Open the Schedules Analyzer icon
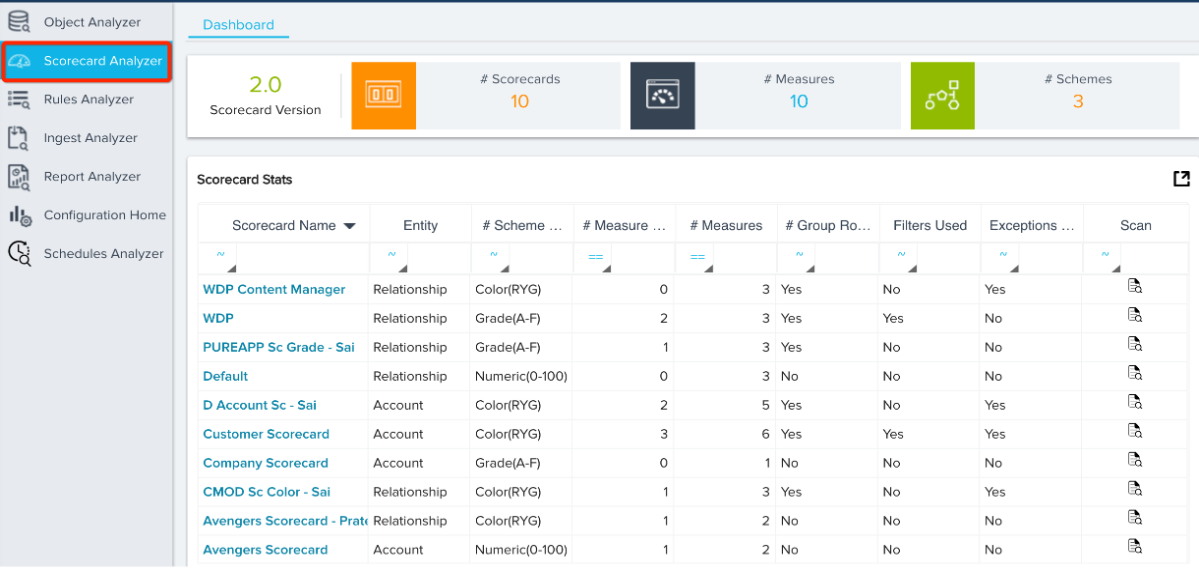The width and height of the screenshot is (1199, 570). click(x=19, y=253)
